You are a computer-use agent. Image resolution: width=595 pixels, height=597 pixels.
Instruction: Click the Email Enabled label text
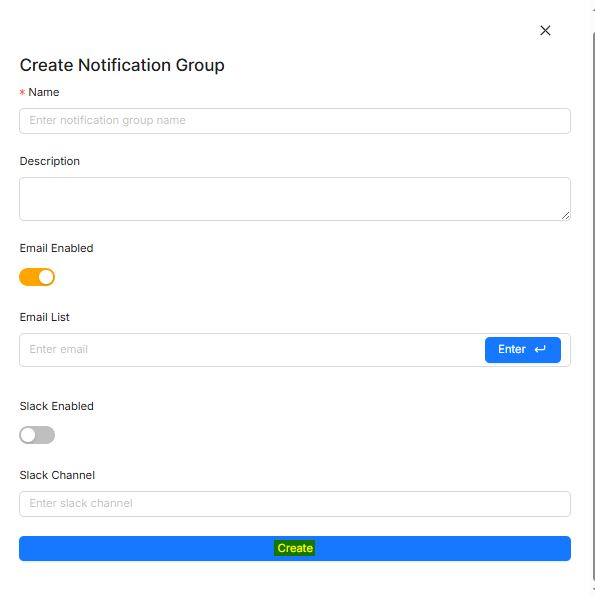click(x=56, y=248)
